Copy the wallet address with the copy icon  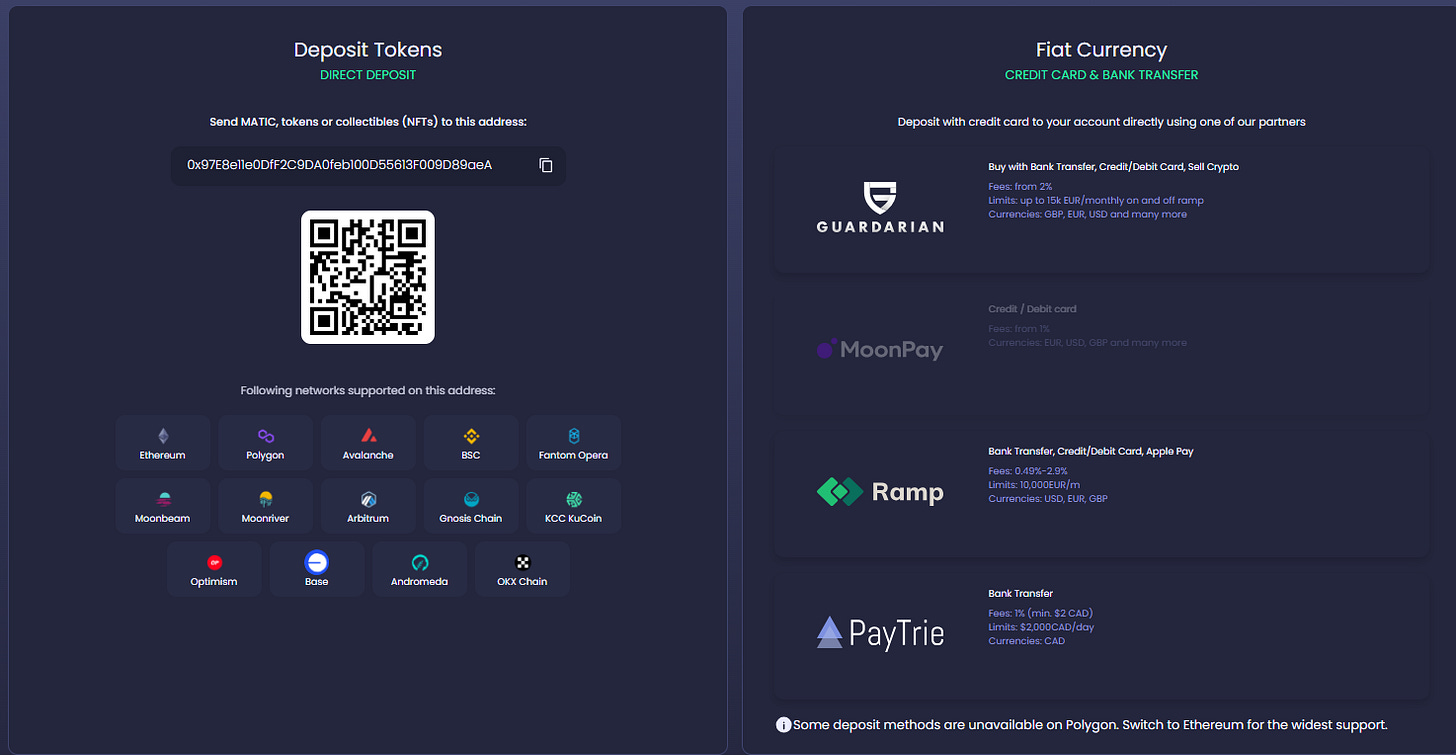[x=546, y=165]
